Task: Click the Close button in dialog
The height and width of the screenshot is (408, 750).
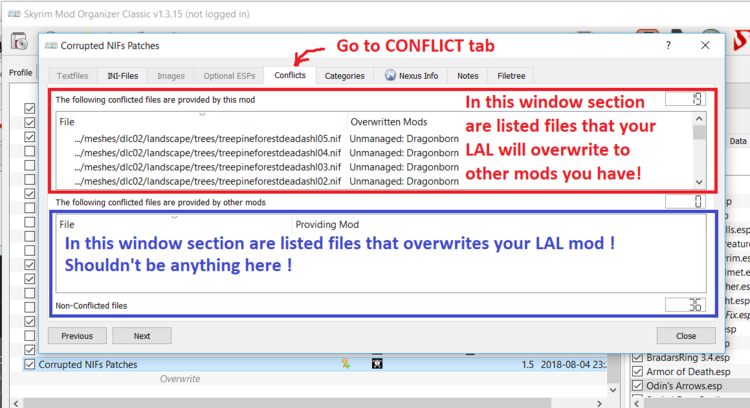Action: point(686,336)
